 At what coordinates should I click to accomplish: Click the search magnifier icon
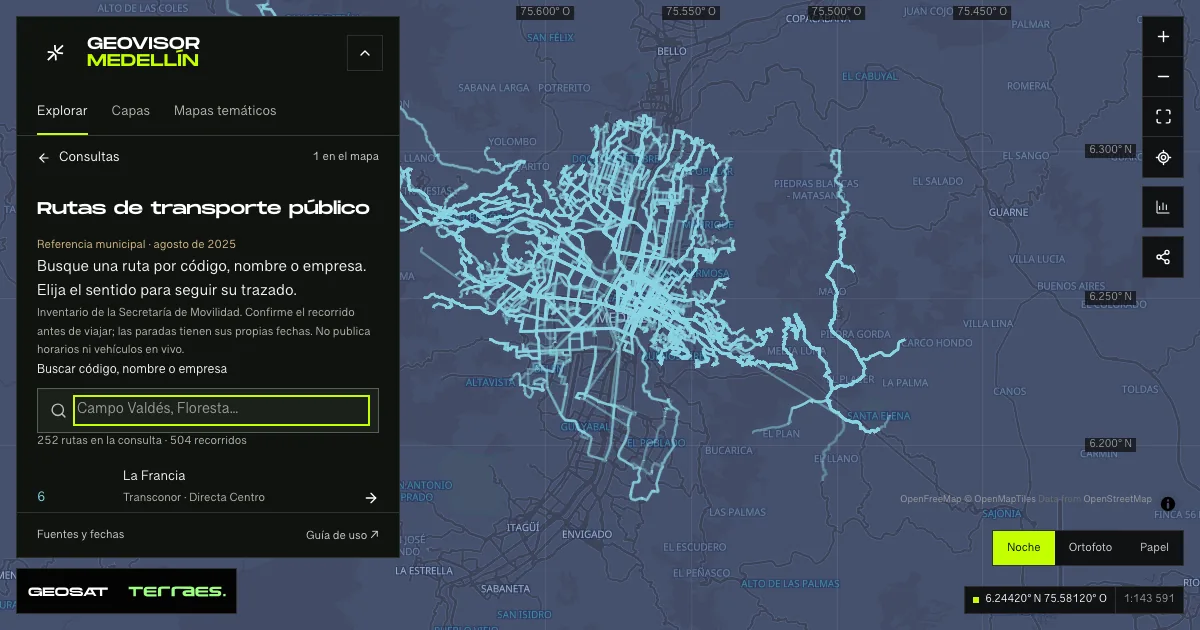tap(58, 411)
